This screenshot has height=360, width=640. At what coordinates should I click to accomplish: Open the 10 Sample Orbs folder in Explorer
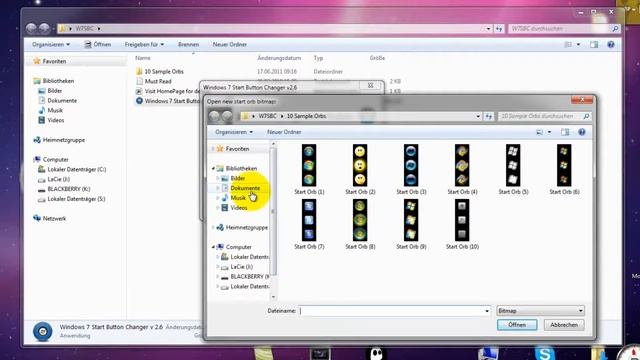pos(164,71)
